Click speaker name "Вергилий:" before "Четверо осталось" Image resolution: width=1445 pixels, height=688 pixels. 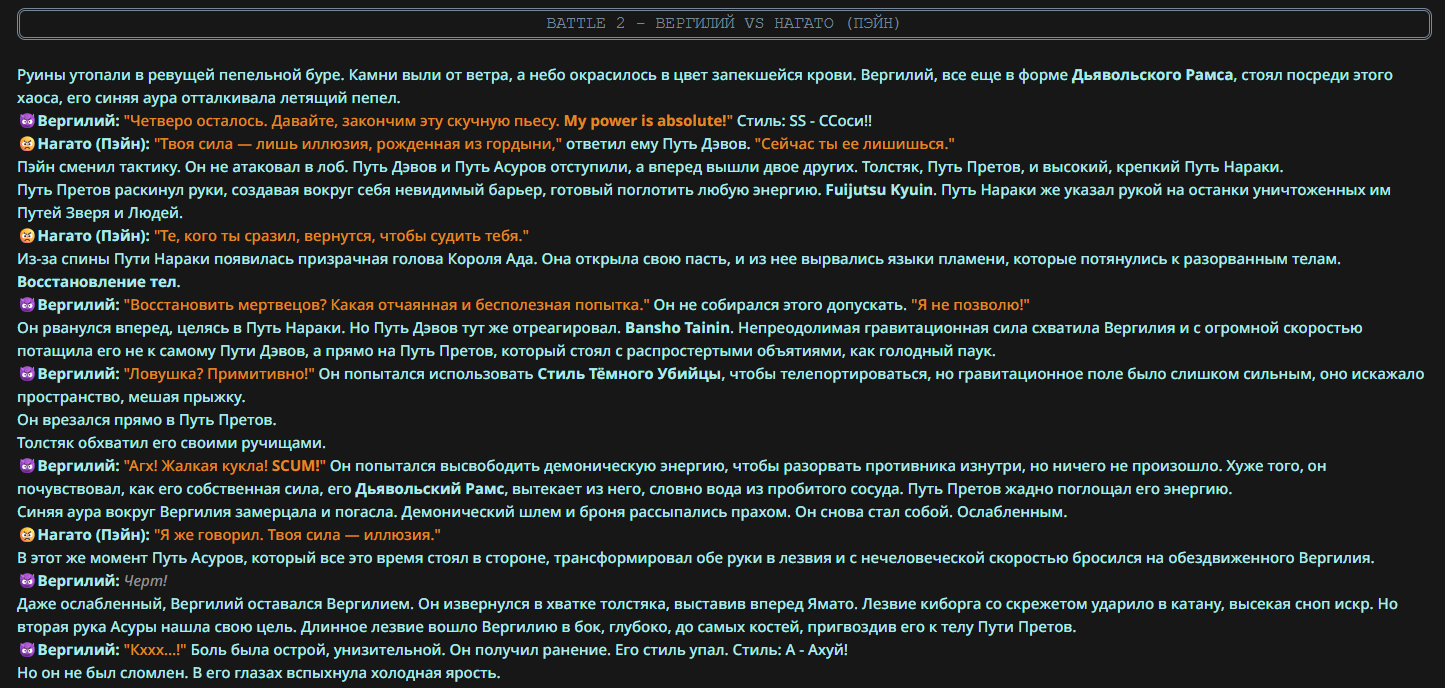[x=78, y=121]
